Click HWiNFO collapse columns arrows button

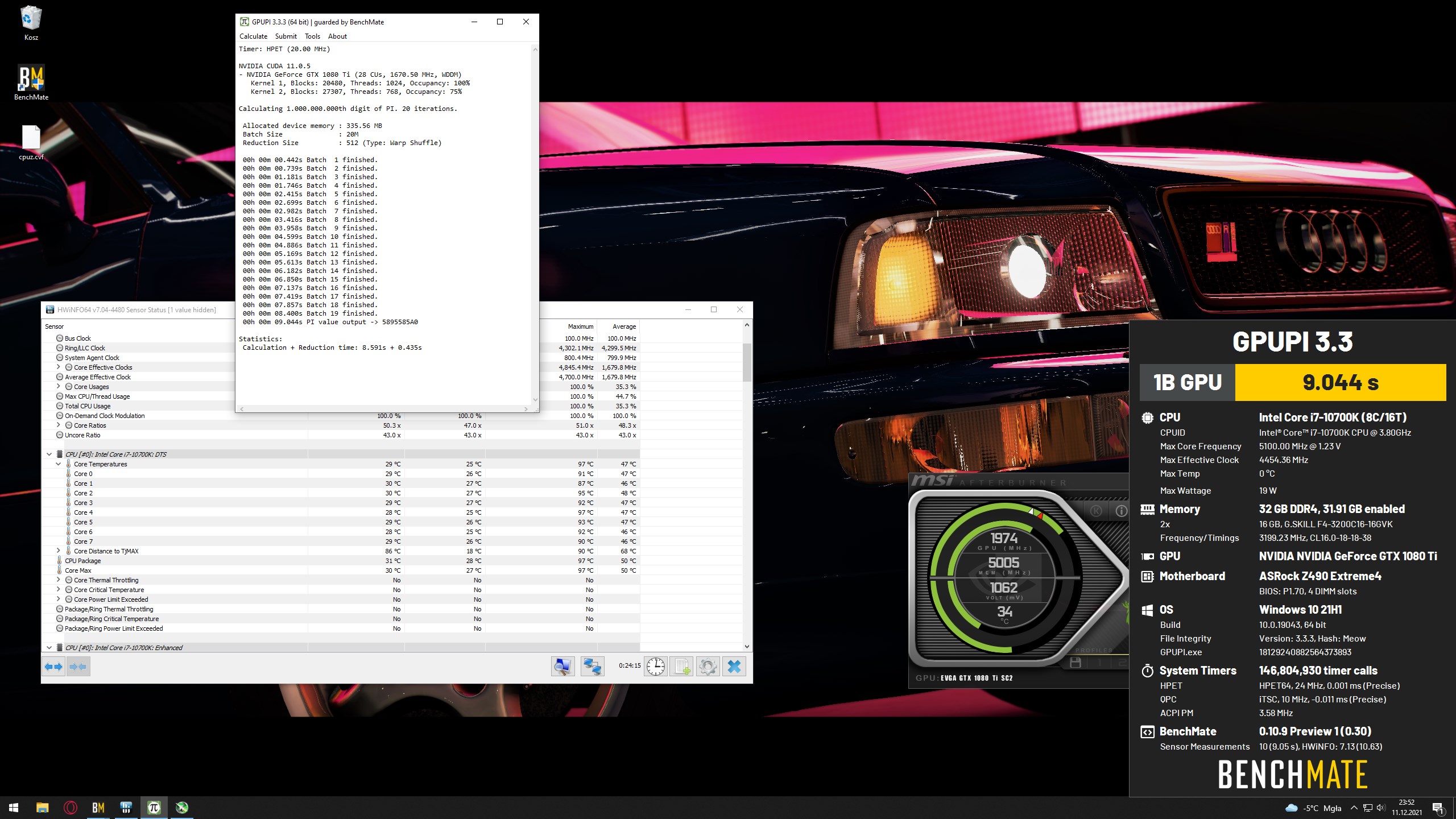[78, 667]
